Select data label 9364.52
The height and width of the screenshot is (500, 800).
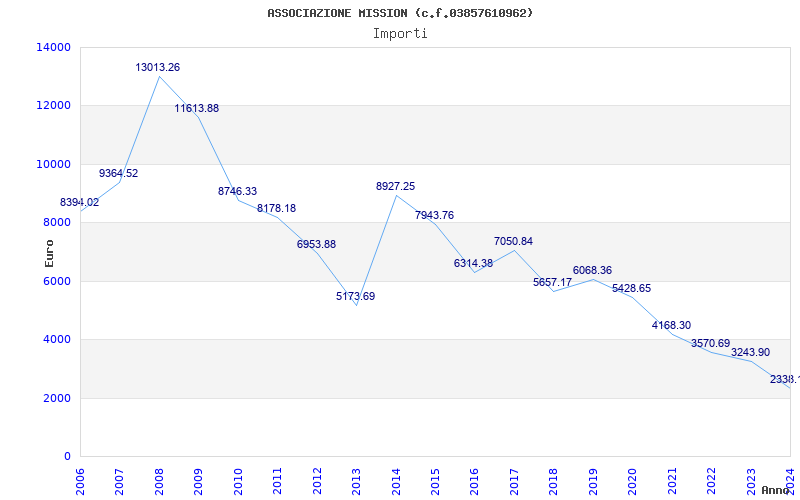(x=118, y=173)
